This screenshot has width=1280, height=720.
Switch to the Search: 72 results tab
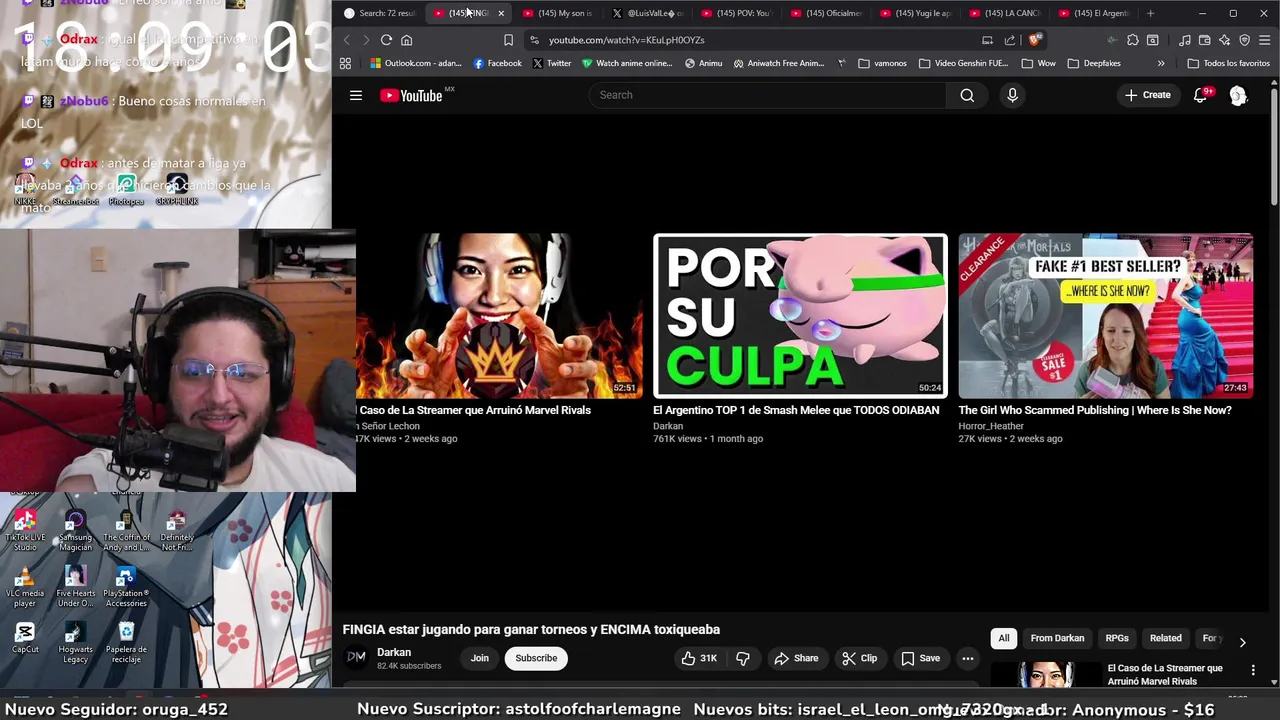point(380,13)
